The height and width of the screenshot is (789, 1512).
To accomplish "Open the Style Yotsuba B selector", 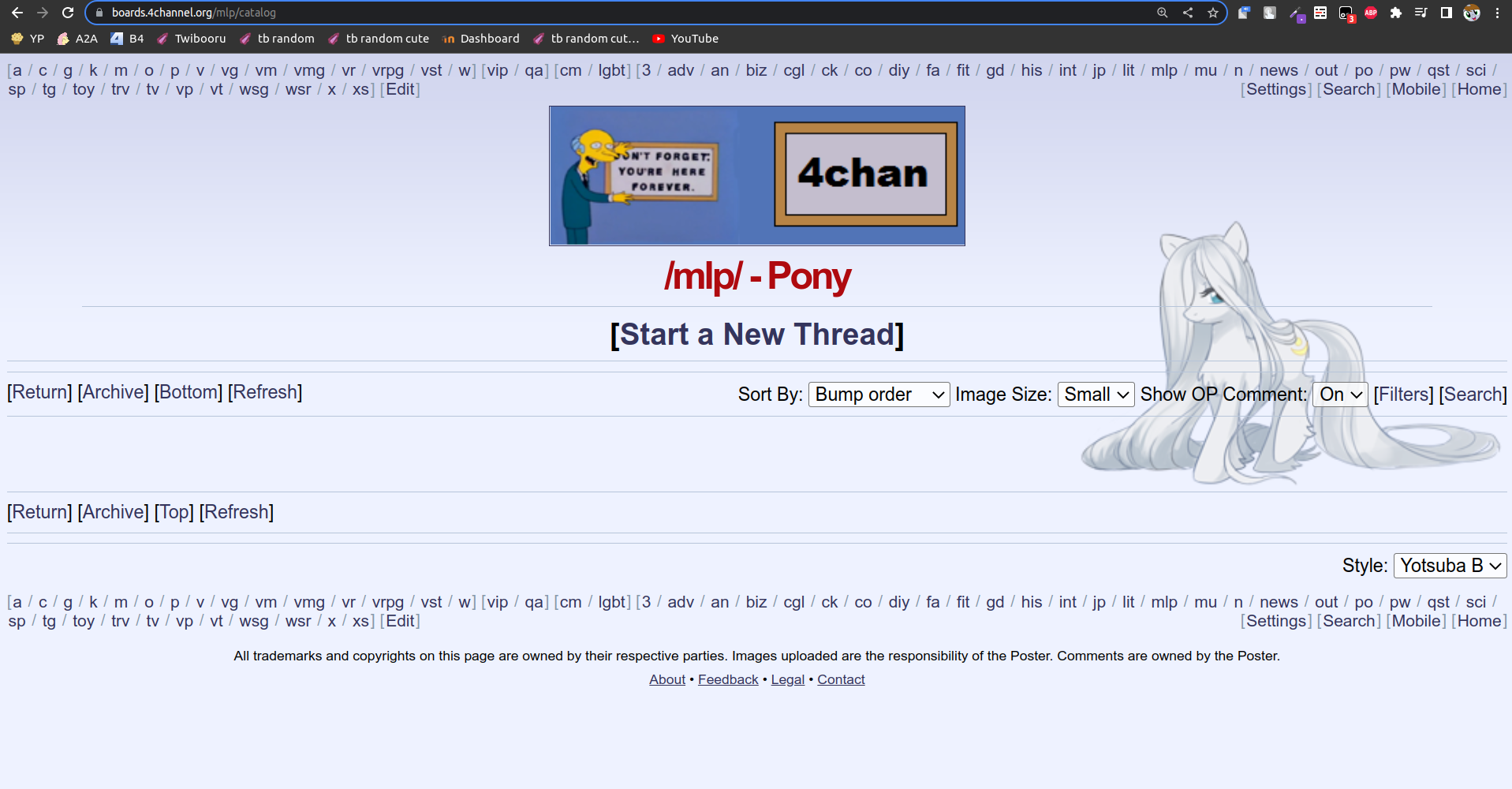I will [x=1450, y=566].
